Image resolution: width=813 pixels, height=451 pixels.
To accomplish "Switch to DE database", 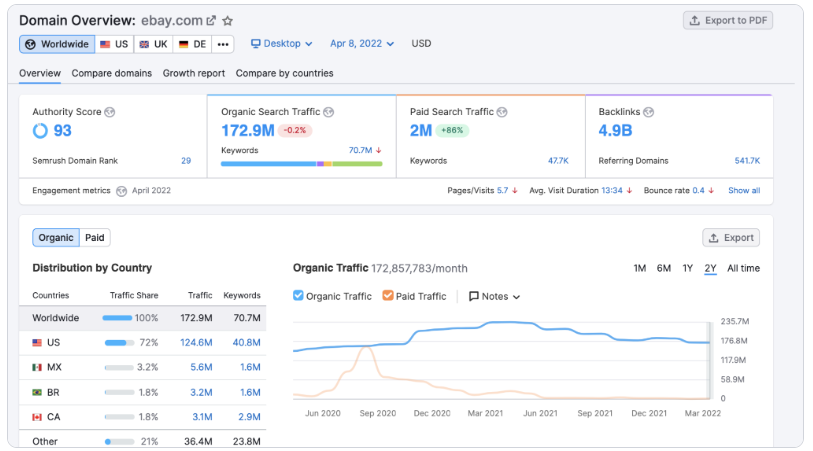I will click(192, 44).
